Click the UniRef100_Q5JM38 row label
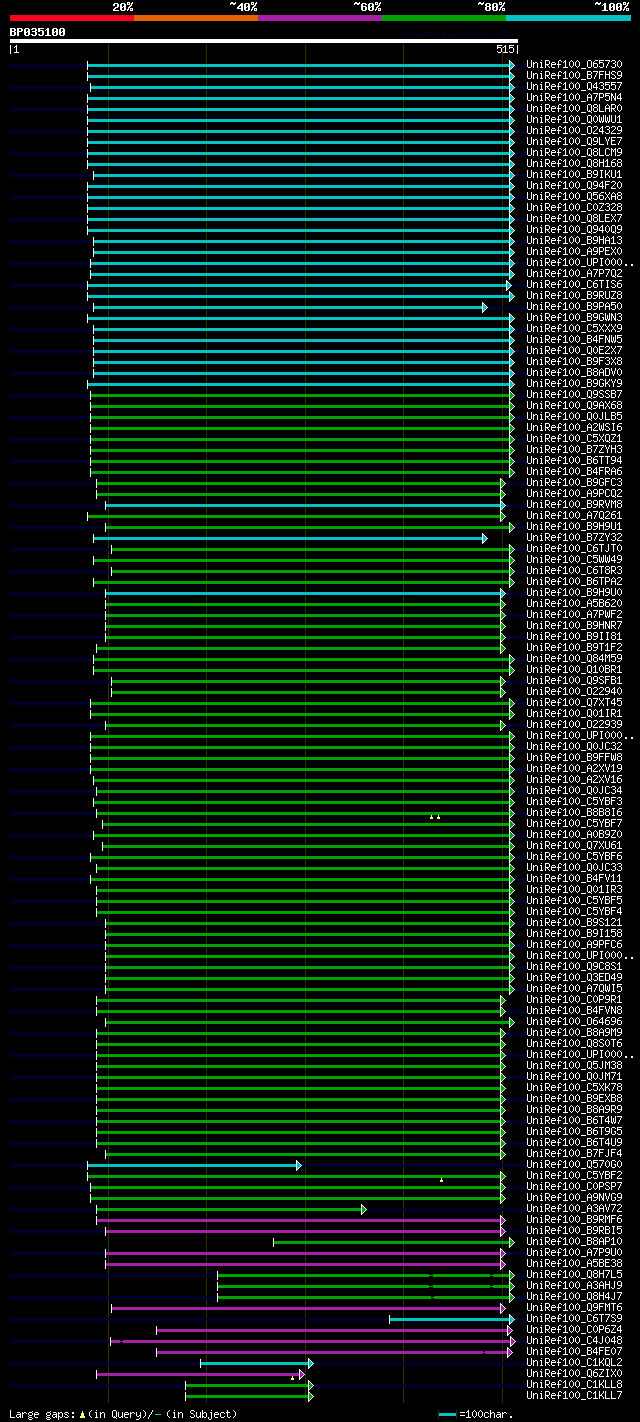 (574, 1066)
